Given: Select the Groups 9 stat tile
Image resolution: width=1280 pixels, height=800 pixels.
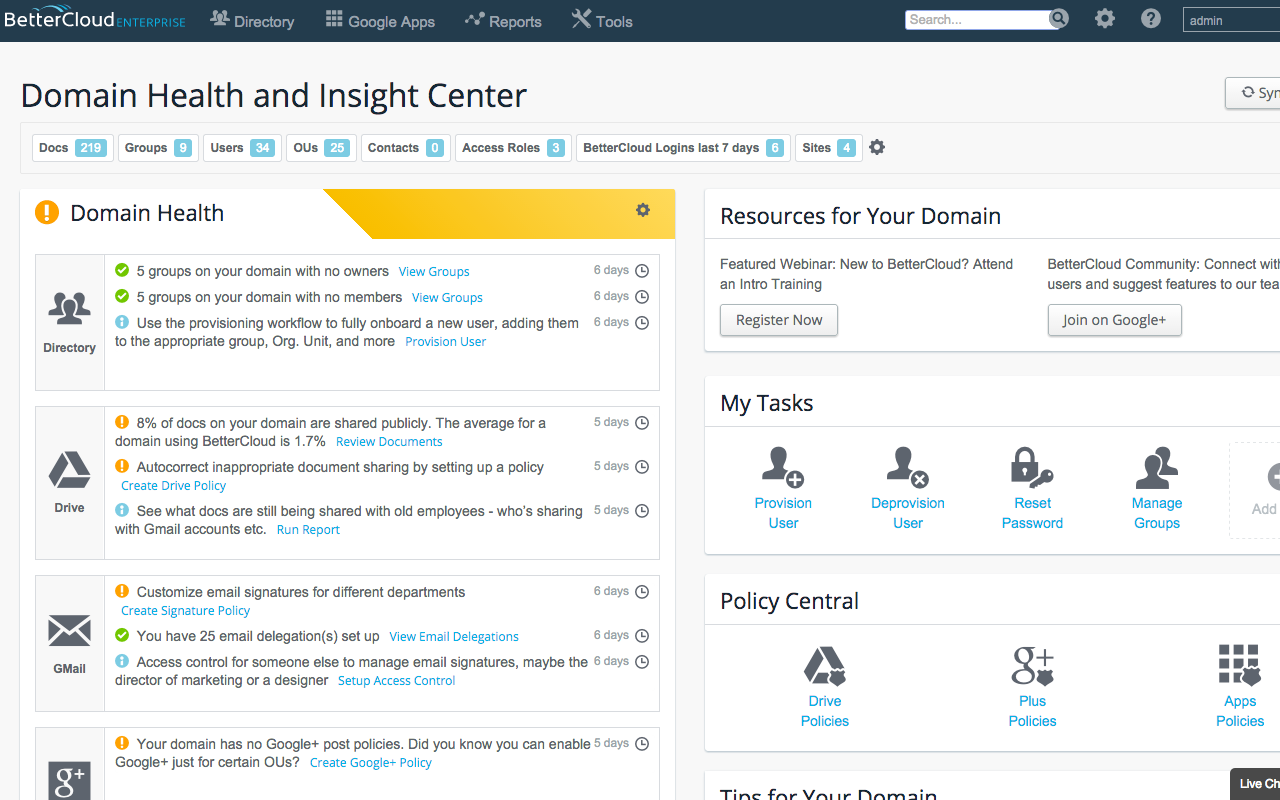Looking at the screenshot, I should coord(158,147).
